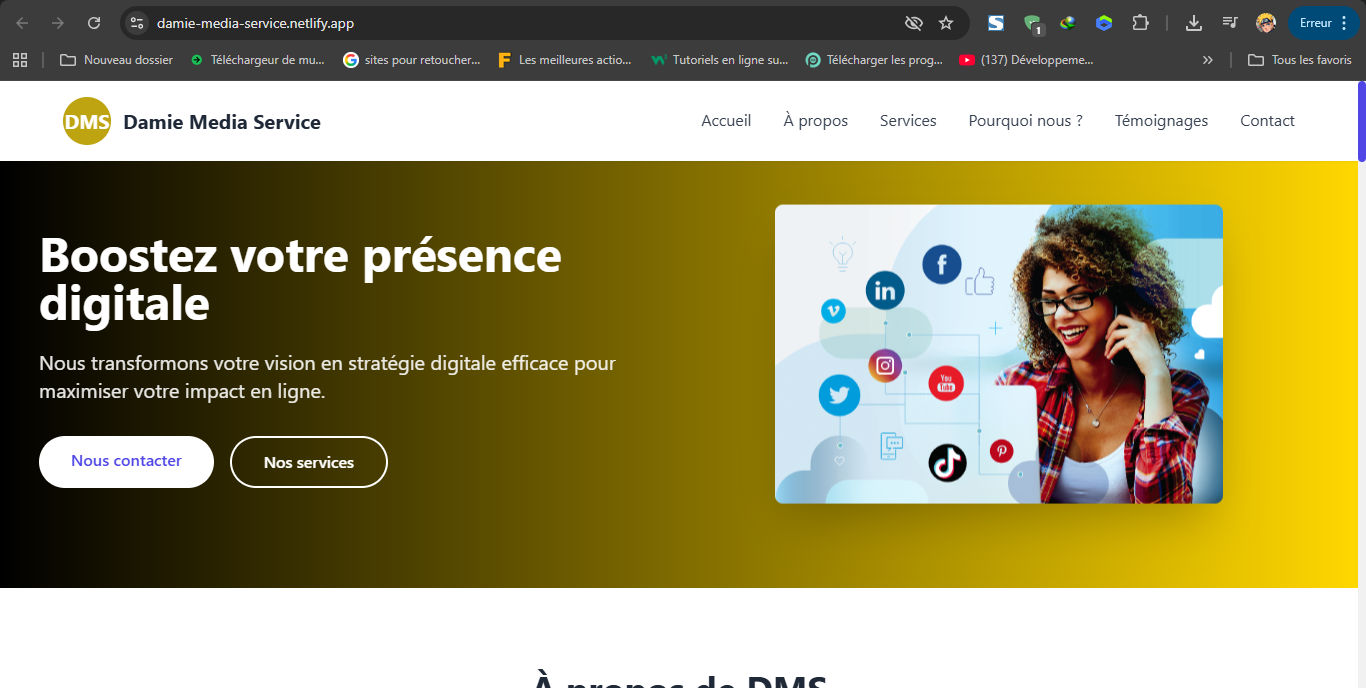Open the profile avatar icon
The image size is (1366, 688).
[1266, 23]
